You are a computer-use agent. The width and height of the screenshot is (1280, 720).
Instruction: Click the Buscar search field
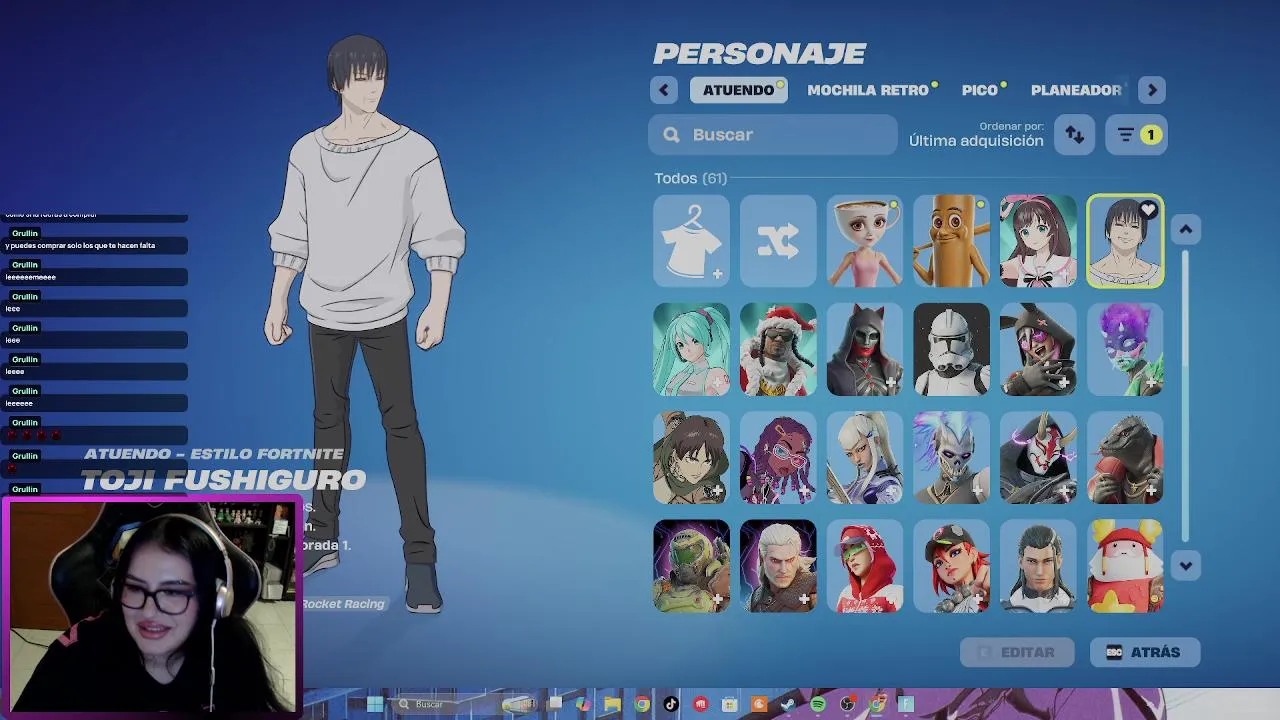click(x=773, y=135)
